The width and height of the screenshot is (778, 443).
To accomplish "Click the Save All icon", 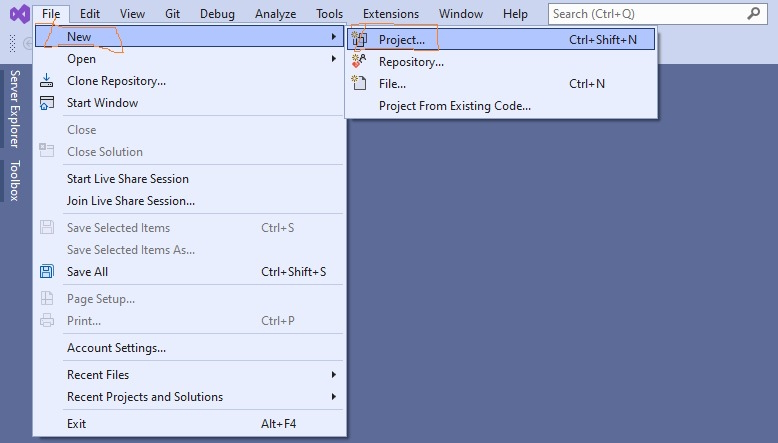I will click(x=47, y=271).
